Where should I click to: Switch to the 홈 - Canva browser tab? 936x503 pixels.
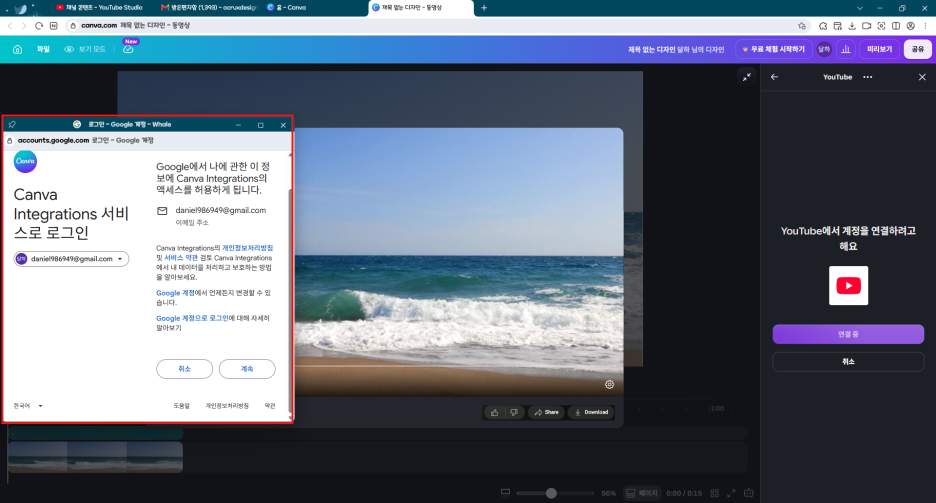coord(287,8)
